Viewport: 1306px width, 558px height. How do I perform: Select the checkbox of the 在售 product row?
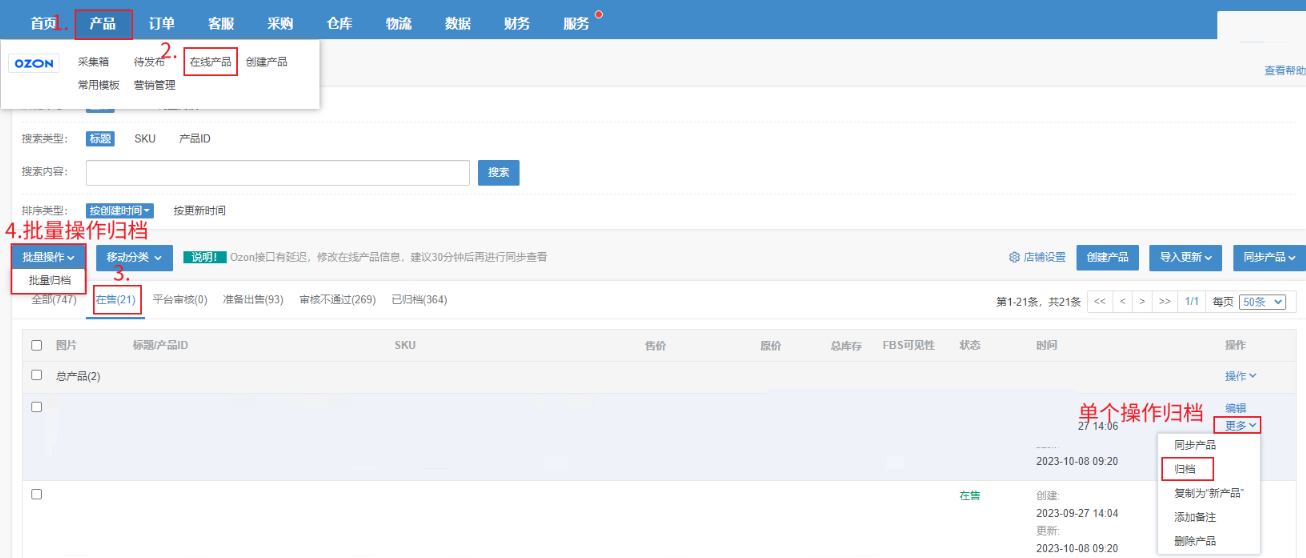coord(37,494)
